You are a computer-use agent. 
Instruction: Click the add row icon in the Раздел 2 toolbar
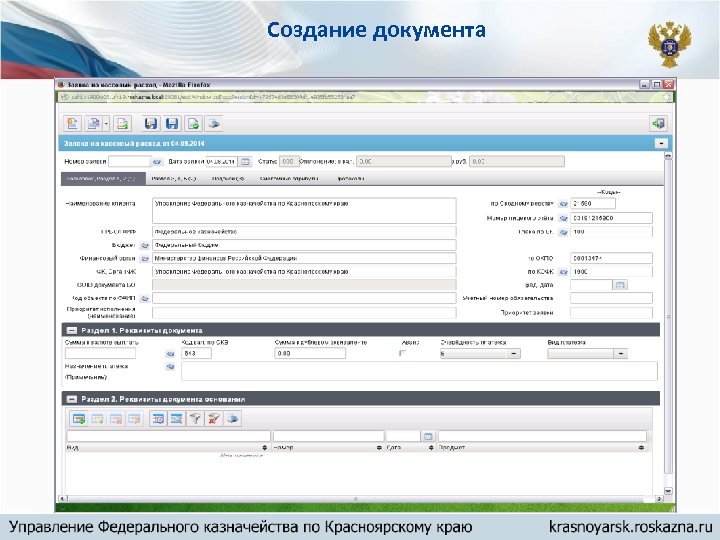79,419
